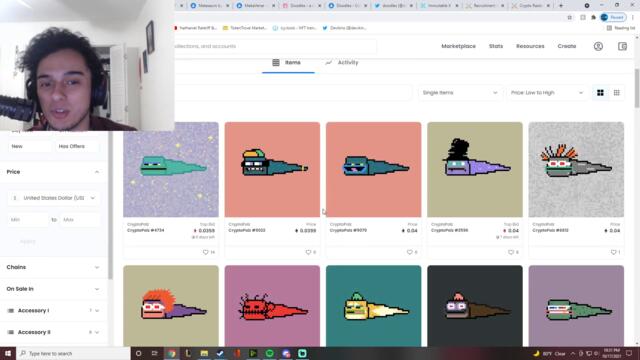640x360 pixels.
Task: Open Chrome extensions puzzle icon
Action: coord(593,18)
